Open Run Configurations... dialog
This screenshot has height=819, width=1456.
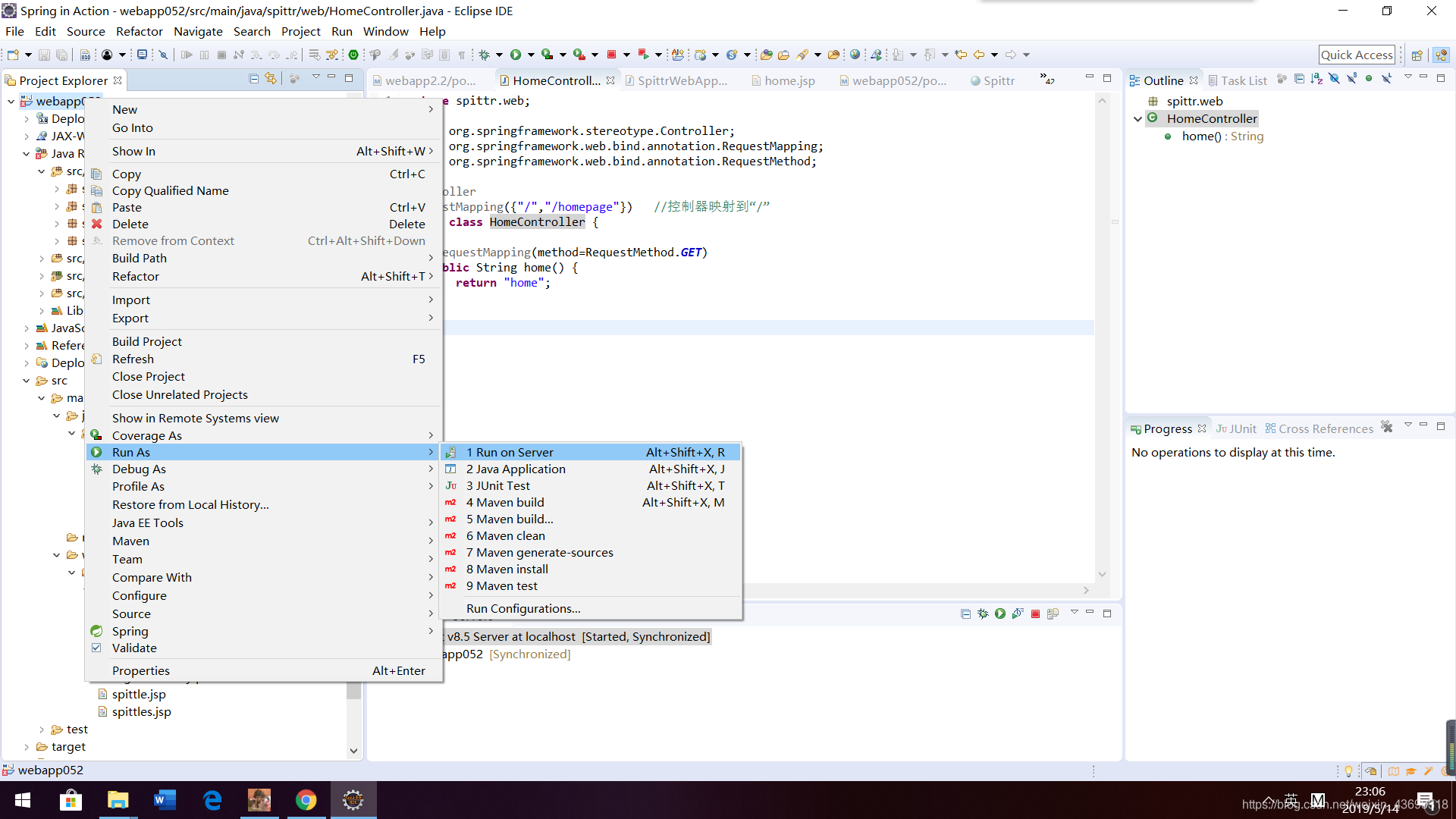click(x=591, y=609)
